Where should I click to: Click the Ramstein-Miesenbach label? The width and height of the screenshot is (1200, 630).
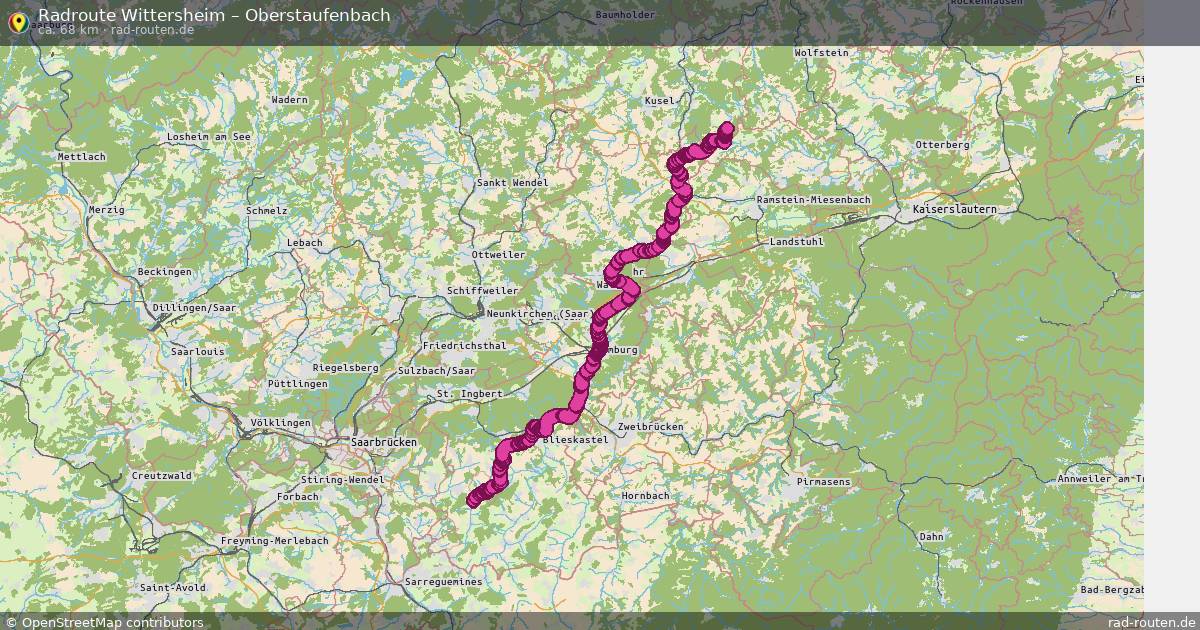pos(814,200)
